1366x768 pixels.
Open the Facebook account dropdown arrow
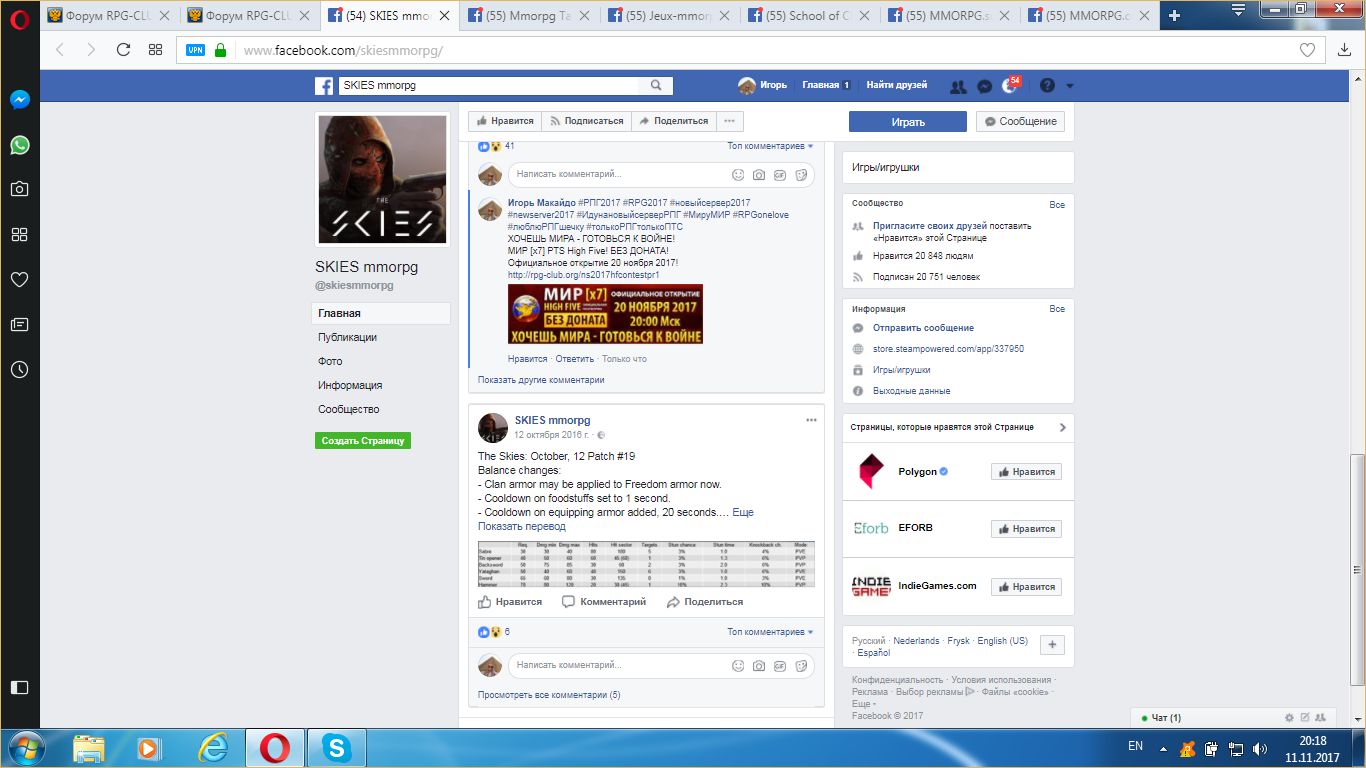click(x=1070, y=86)
